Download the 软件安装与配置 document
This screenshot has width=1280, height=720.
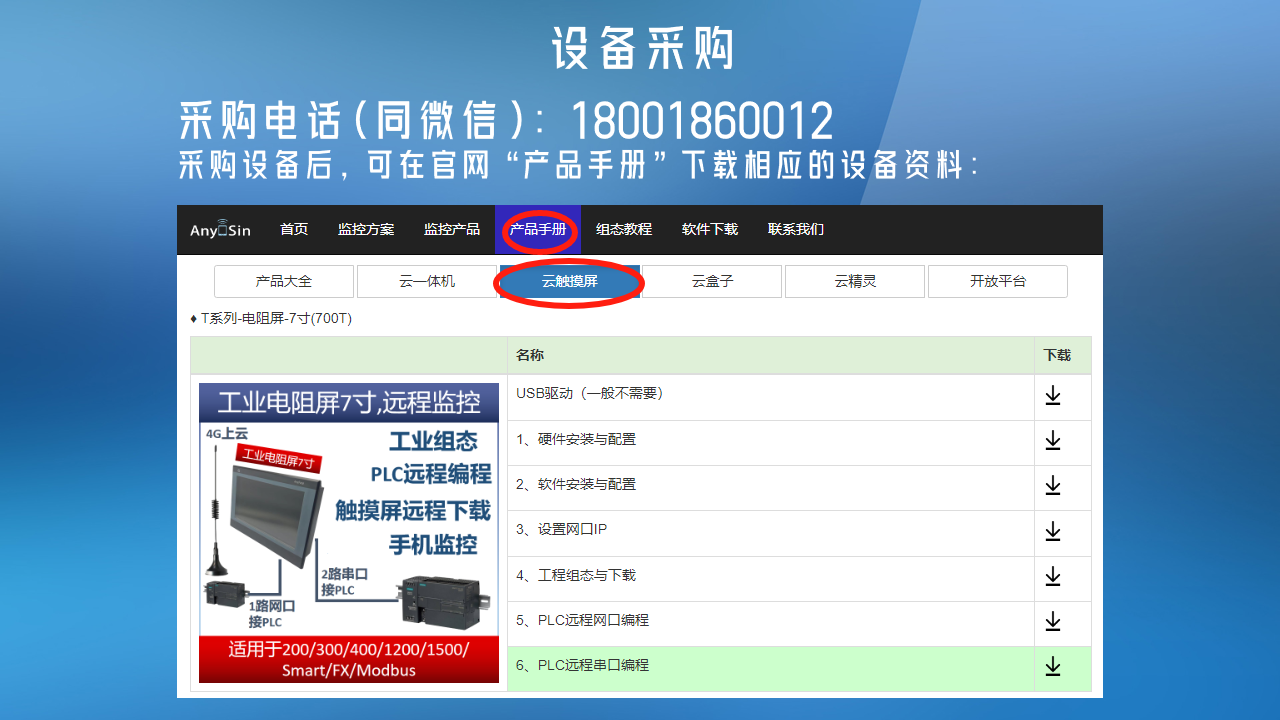coord(1052,486)
